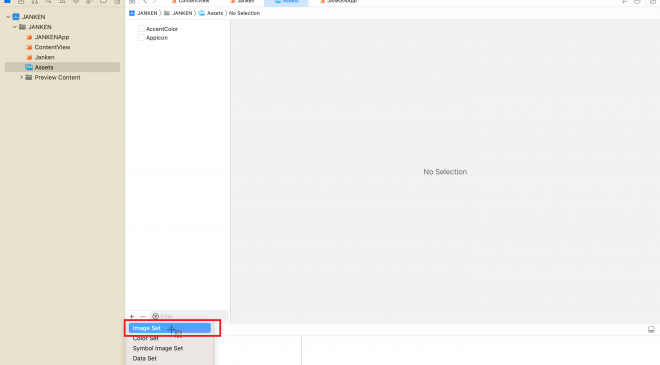
Task: Expand the Preview Content folder
Action: pyautogui.click(x=21, y=77)
